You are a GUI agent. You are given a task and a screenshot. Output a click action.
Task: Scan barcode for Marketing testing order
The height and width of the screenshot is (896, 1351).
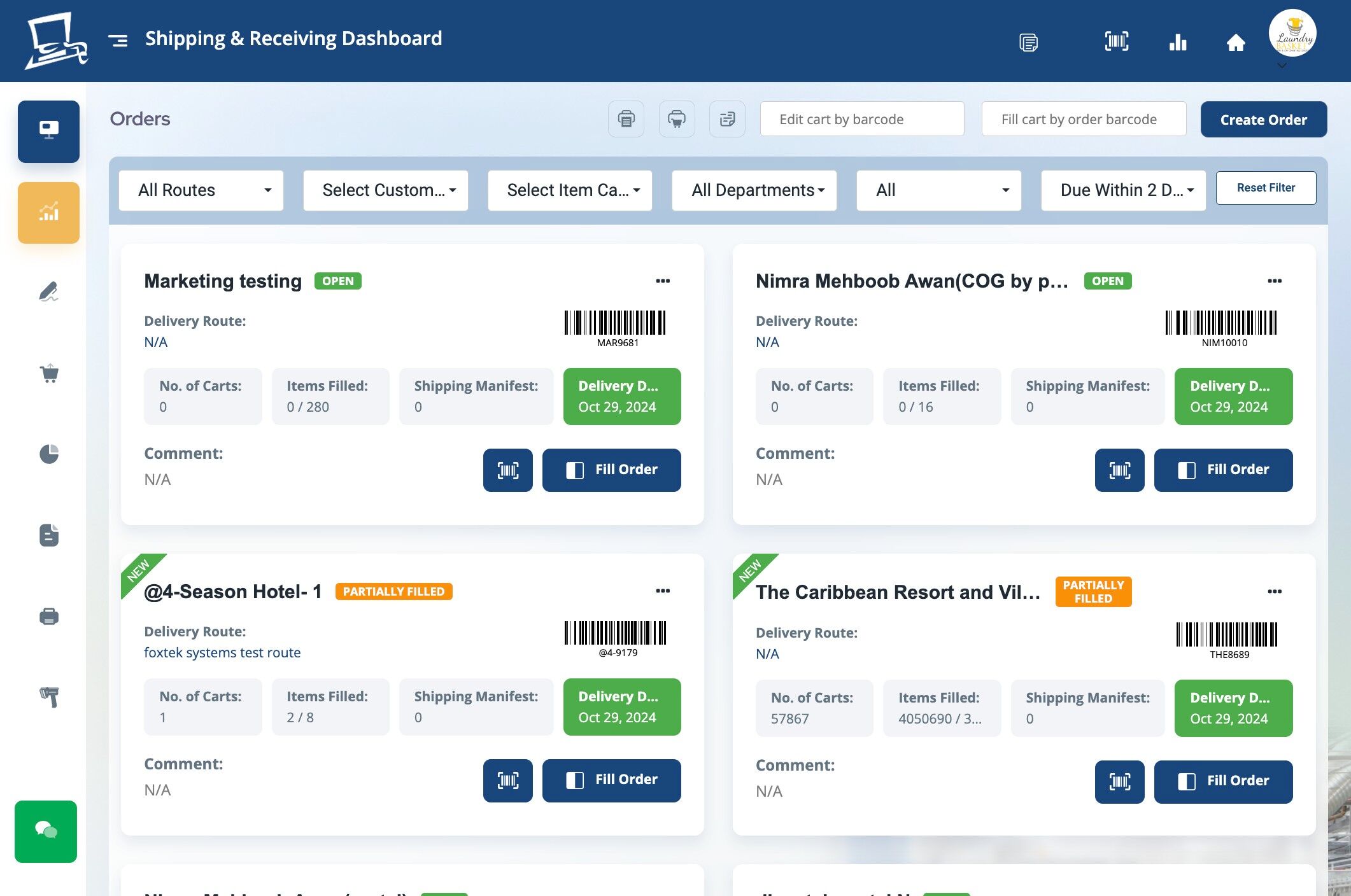[507, 470]
